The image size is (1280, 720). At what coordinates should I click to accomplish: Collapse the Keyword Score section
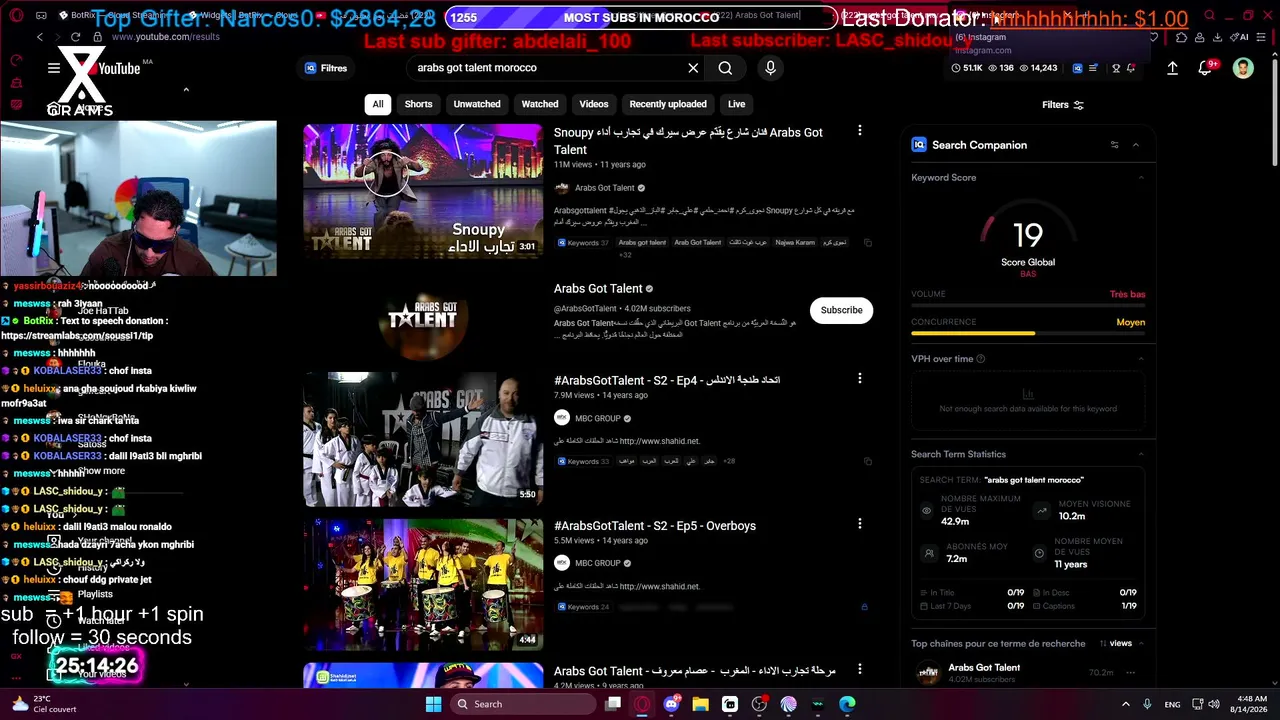[1141, 178]
